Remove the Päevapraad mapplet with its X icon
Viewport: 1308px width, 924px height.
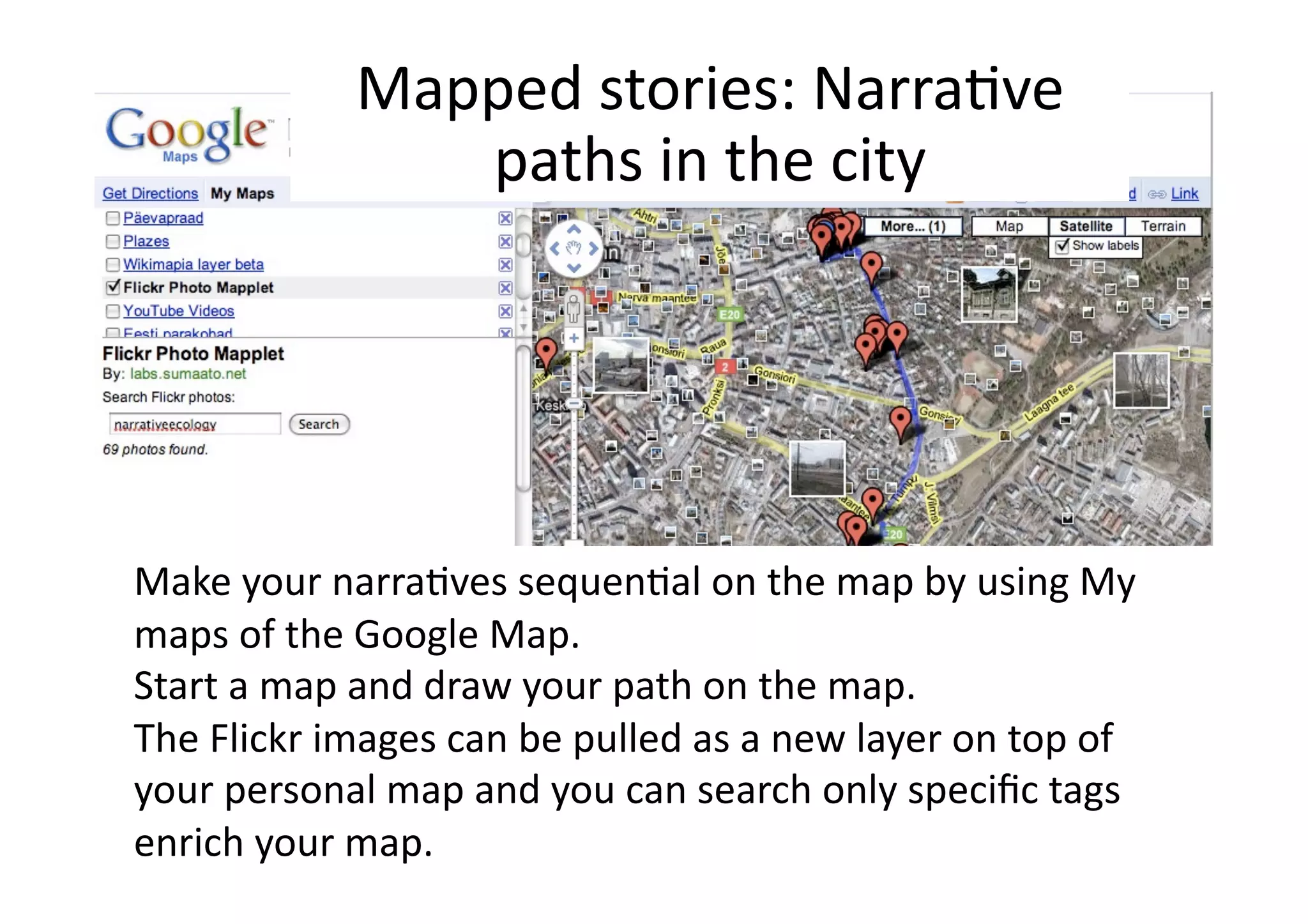(505, 218)
